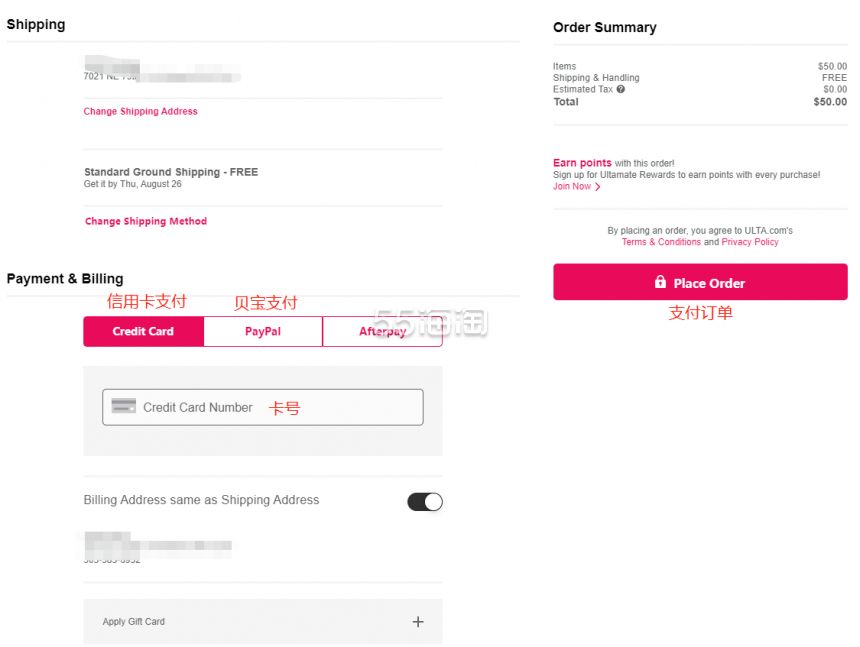Switch to the PayPal payment tab
The height and width of the screenshot is (647, 860).
tap(263, 331)
